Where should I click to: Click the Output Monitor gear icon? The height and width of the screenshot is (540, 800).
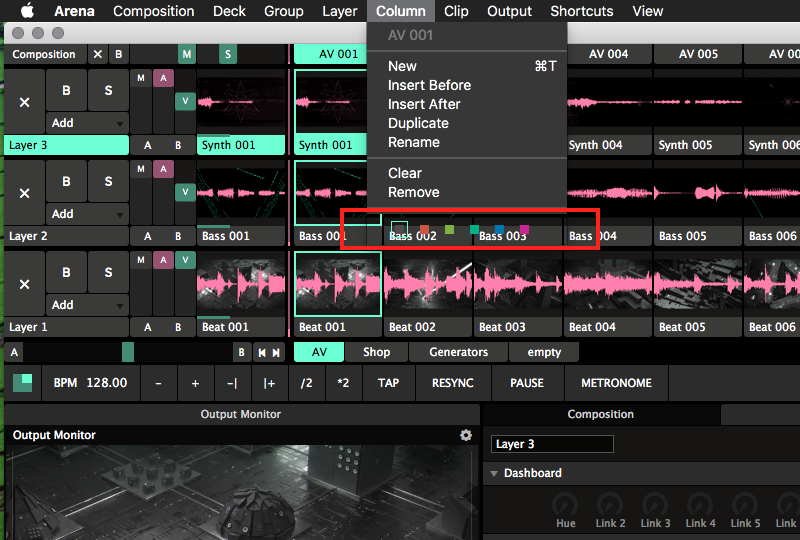coord(465,435)
